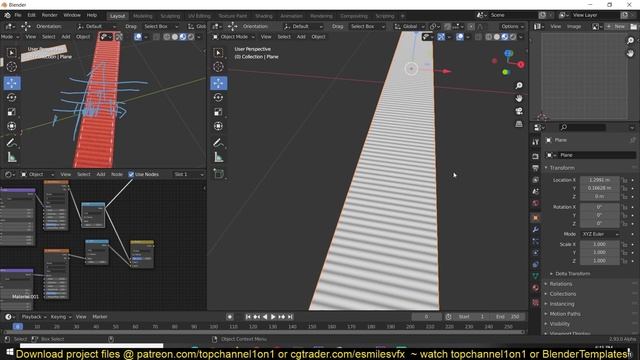The image size is (640, 360).
Task: Open the Select Box drag dropdown in right viewport
Action: tap(367, 27)
